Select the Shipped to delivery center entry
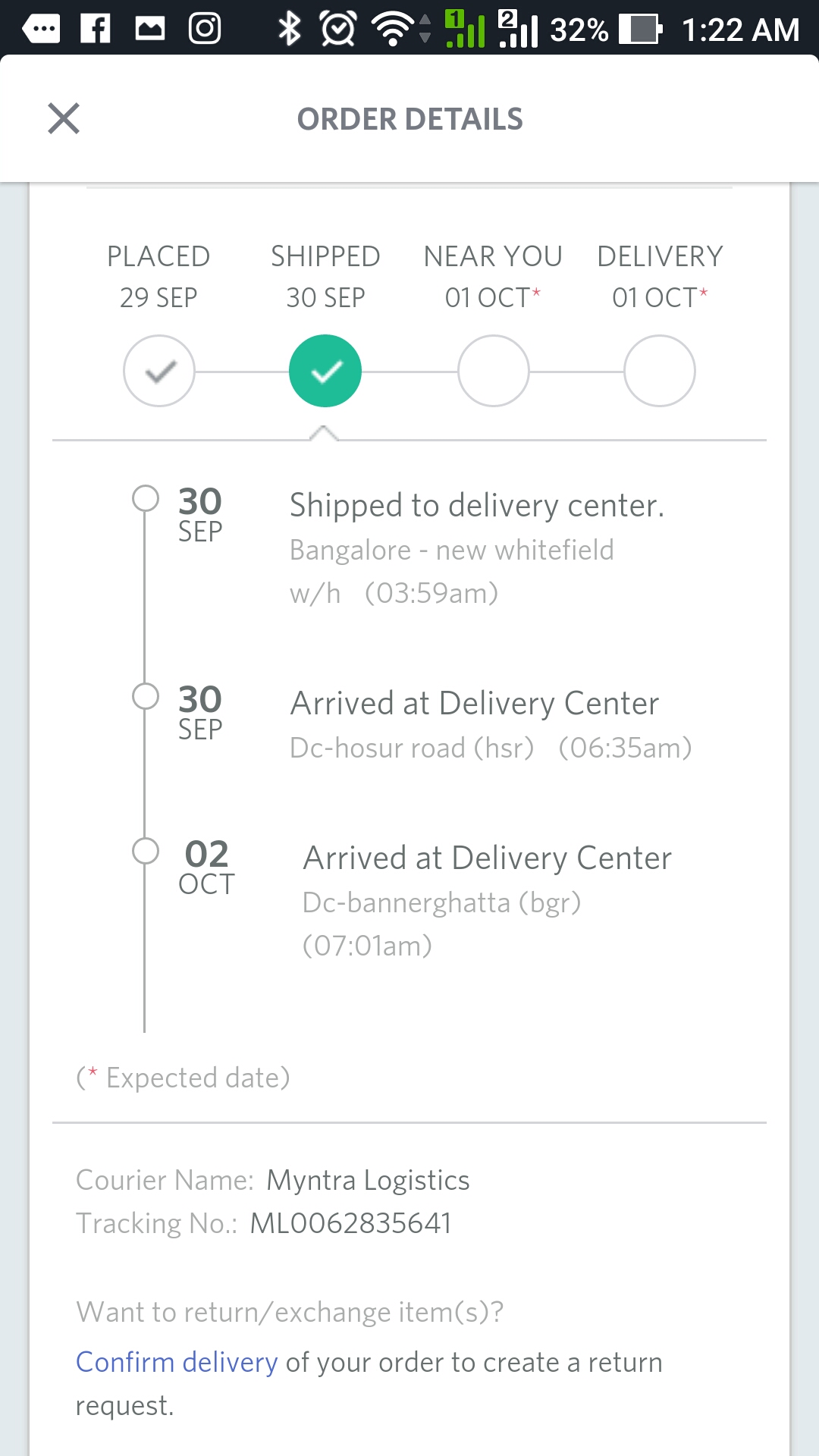819x1456 pixels. tap(477, 506)
